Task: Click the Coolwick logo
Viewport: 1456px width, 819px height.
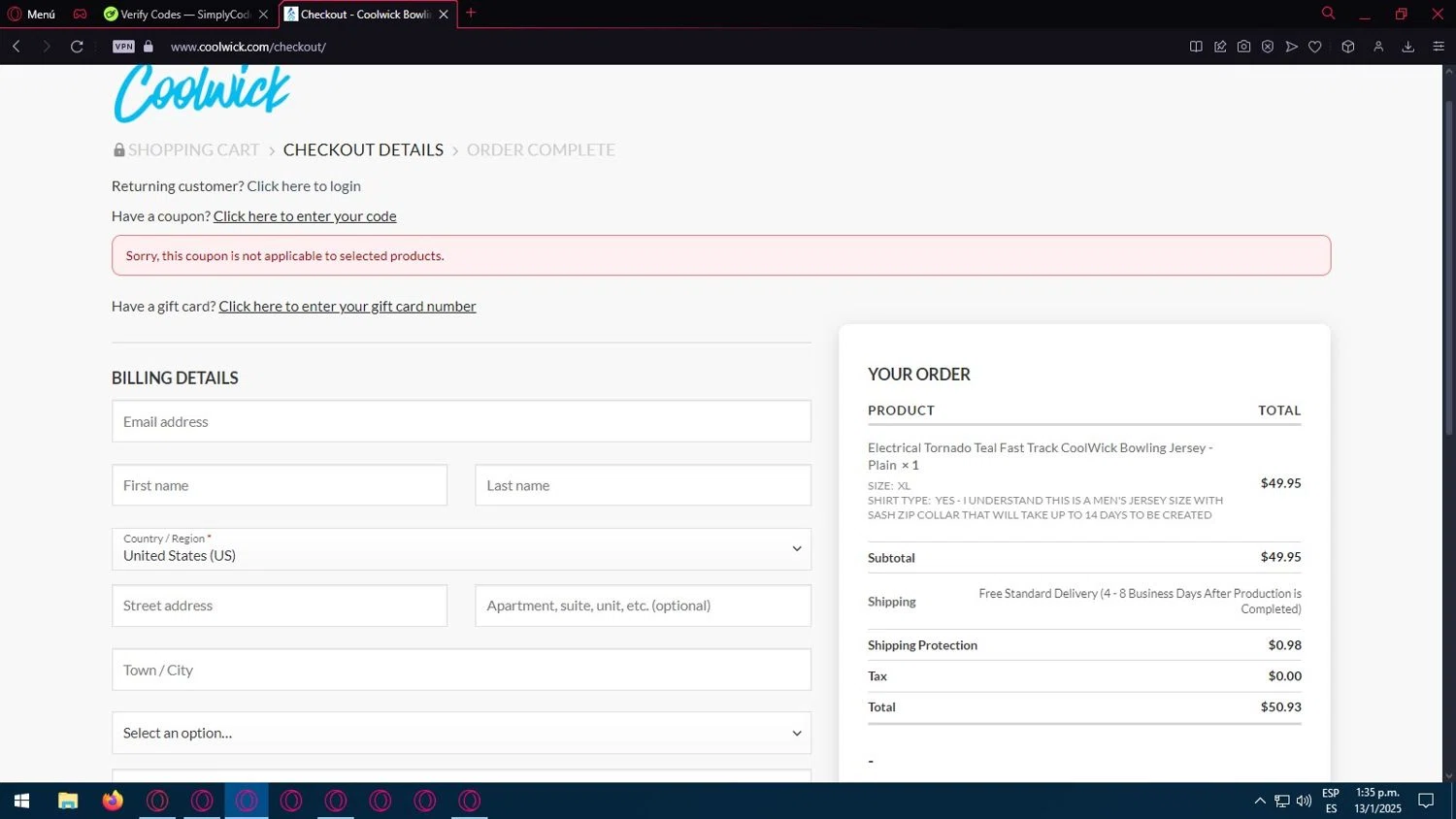Action: click(x=202, y=93)
